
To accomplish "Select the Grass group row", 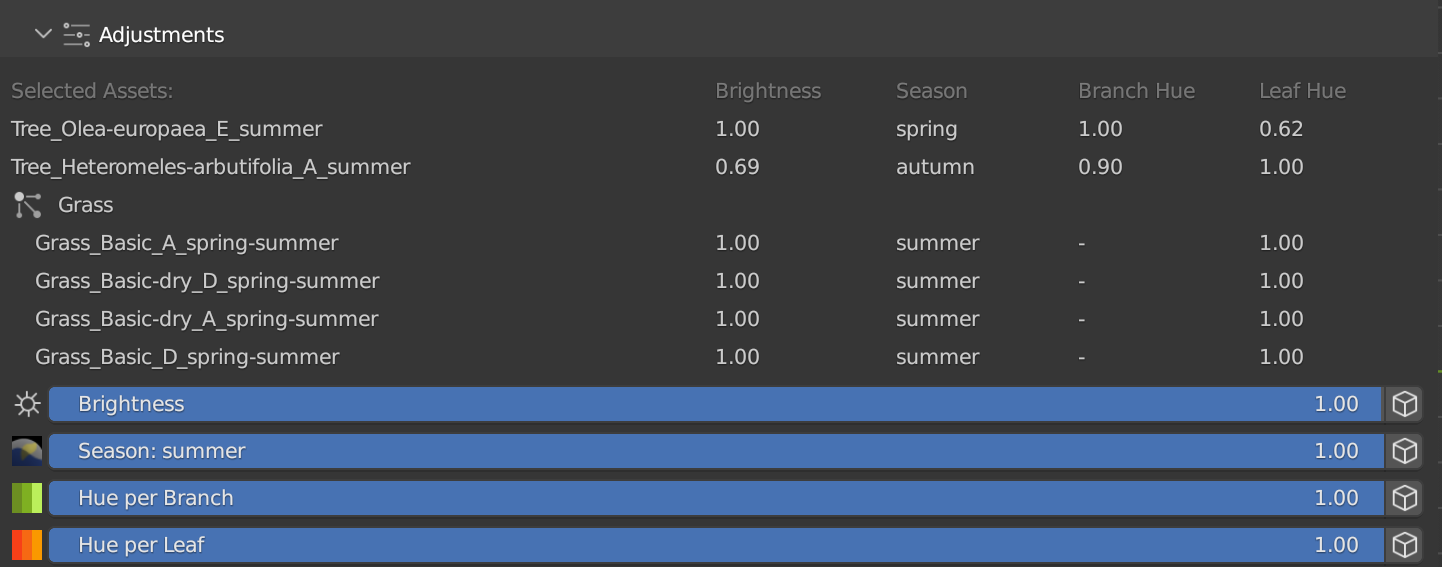I will [86, 205].
